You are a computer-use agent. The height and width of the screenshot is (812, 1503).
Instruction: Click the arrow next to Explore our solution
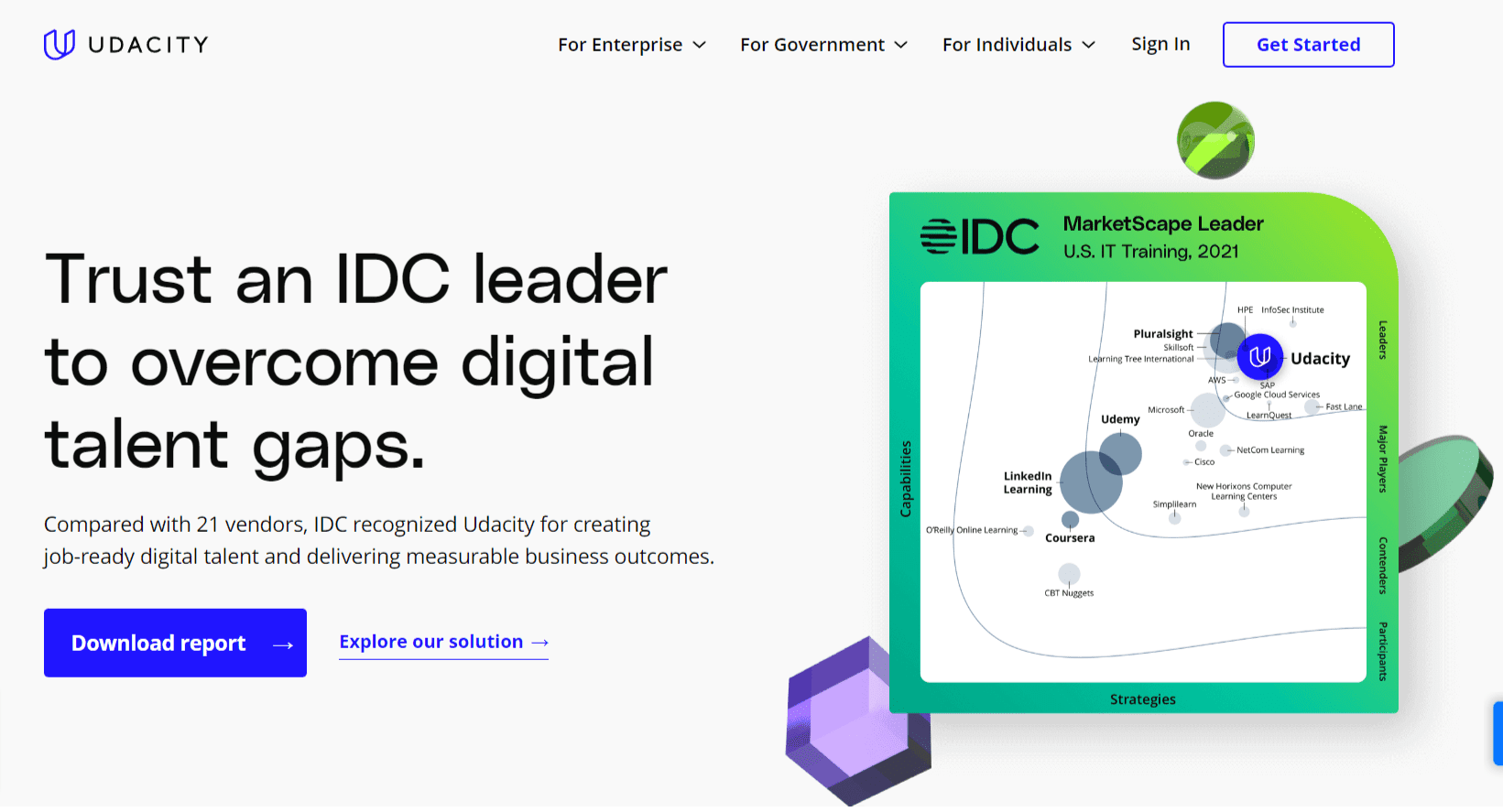point(539,643)
